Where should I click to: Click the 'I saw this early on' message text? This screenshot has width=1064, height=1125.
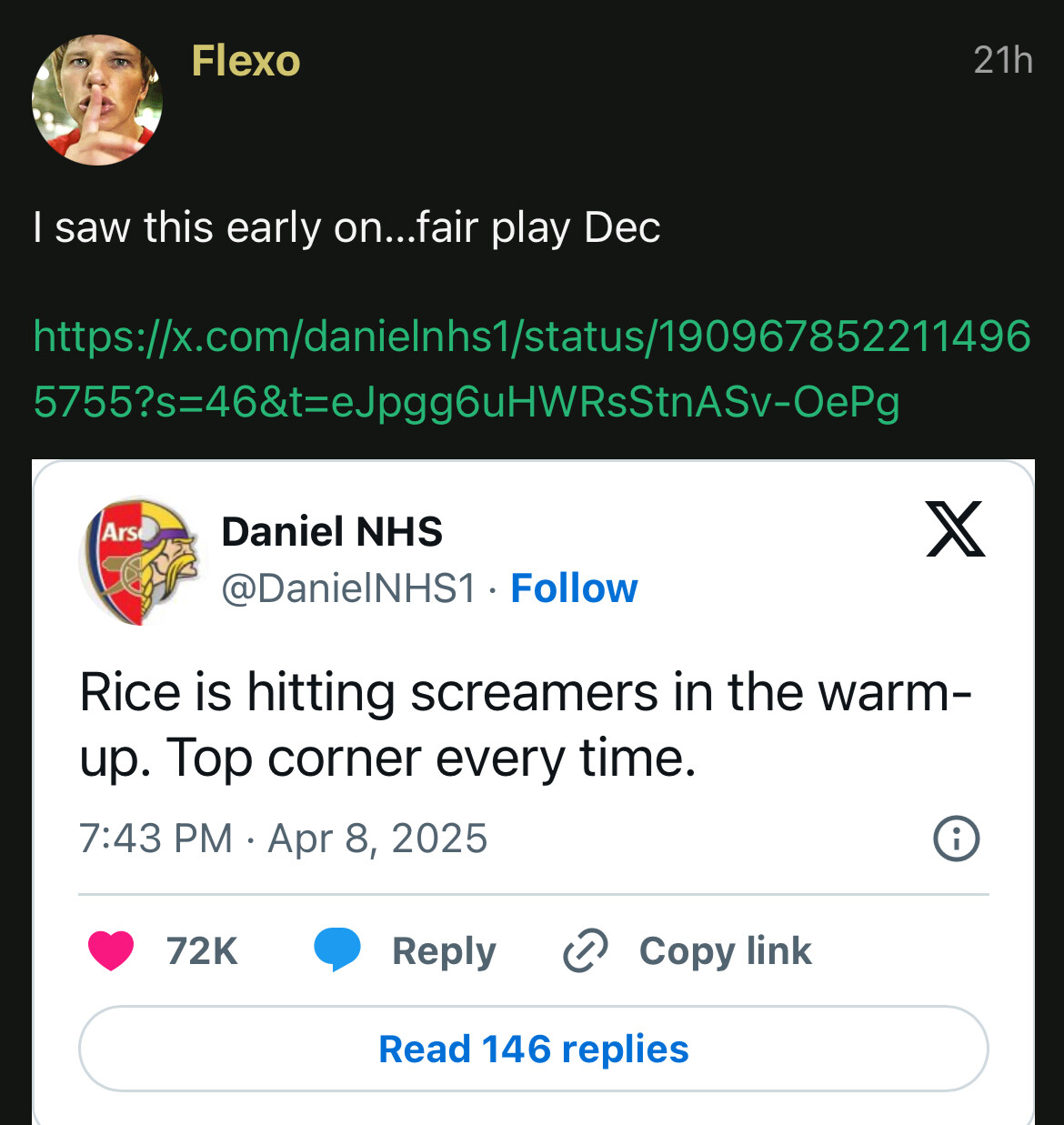pos(346,227)
